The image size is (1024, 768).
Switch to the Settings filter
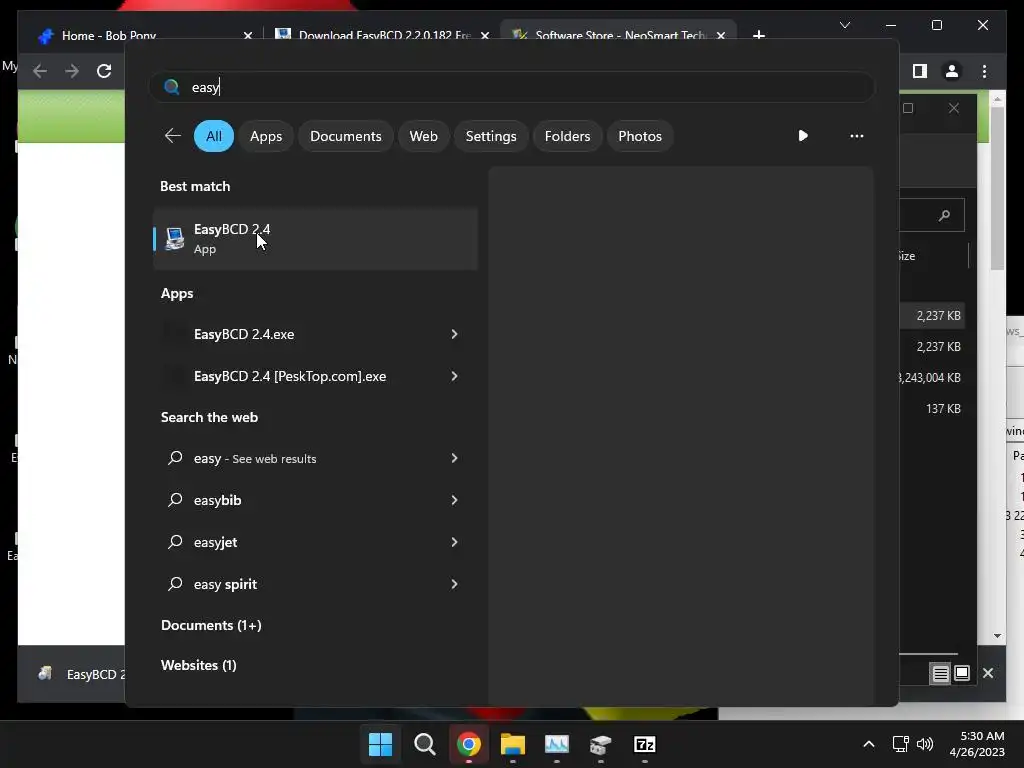pos(490,136)
